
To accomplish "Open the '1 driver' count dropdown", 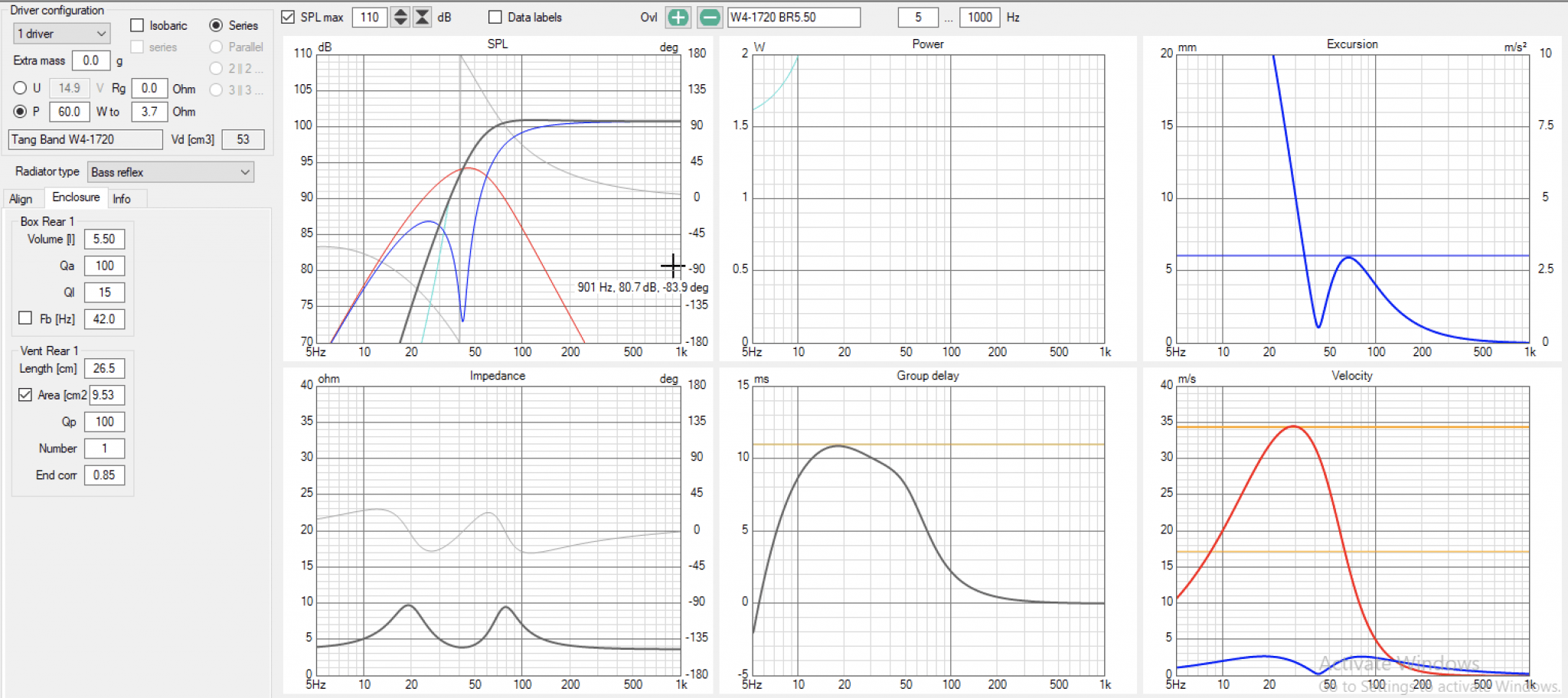I will (62, 34).
